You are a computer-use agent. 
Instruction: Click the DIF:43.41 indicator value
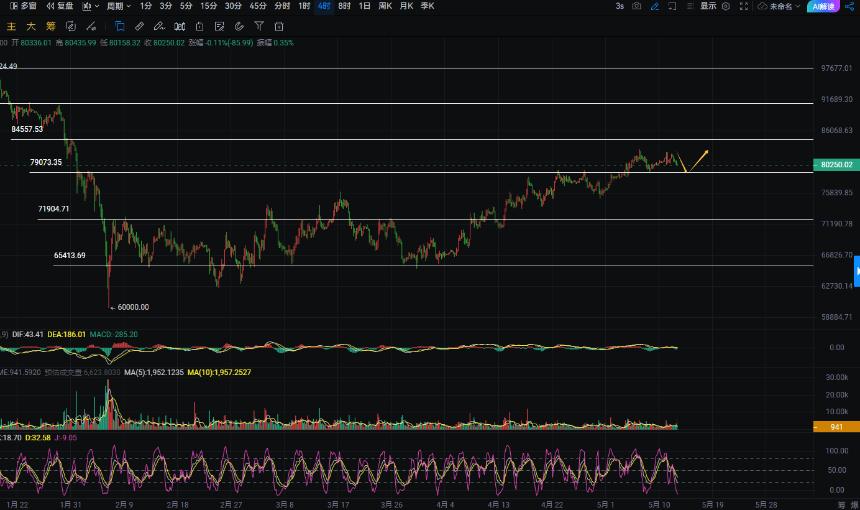pyautogui.click(x=27, y=334)
